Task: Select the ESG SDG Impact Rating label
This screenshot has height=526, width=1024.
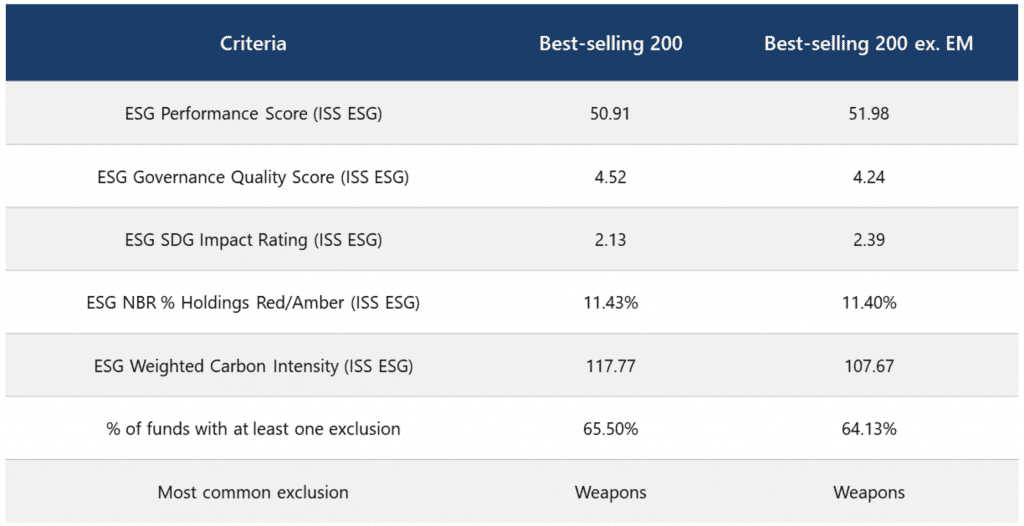Action: pyautogui.click(x=253, y=240)
